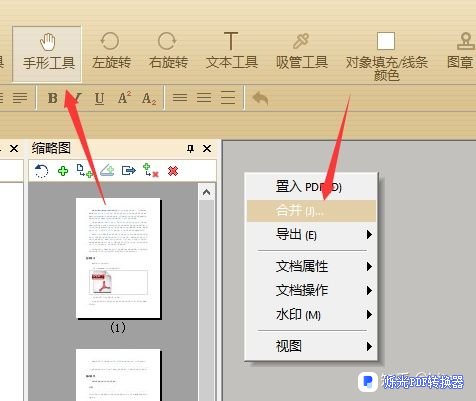The height and width of the screenshot is (401, 476).
Task: Click the extract pages arrow icon
Action: coord(129,171)
